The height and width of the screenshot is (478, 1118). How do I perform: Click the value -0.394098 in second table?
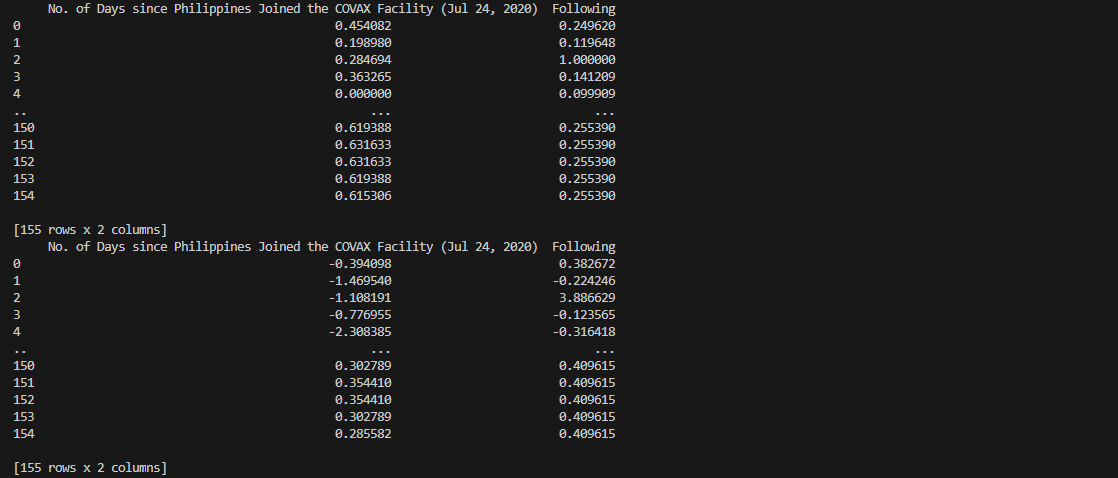point(359,264)
